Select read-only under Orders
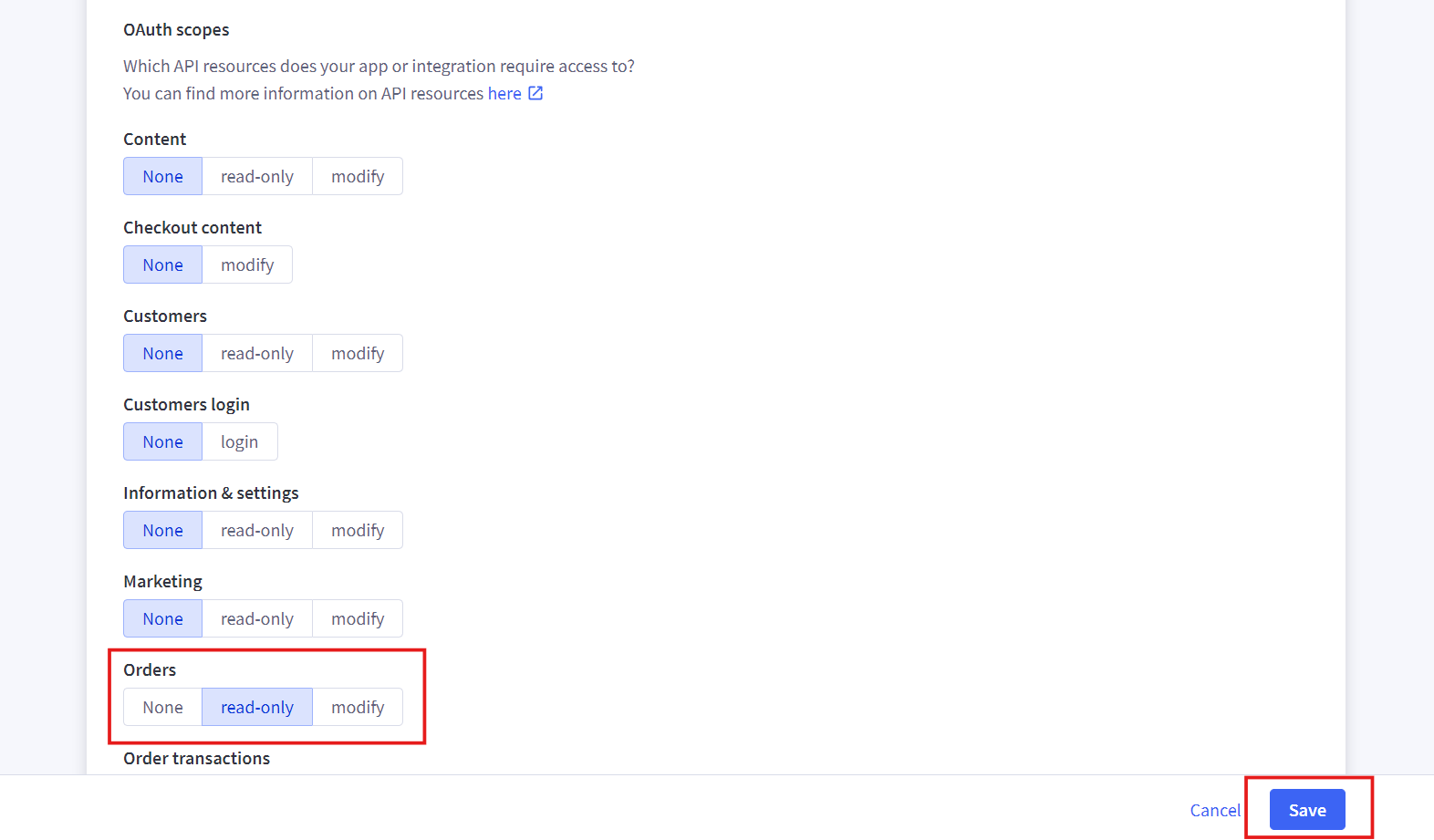 click(257, 707)
